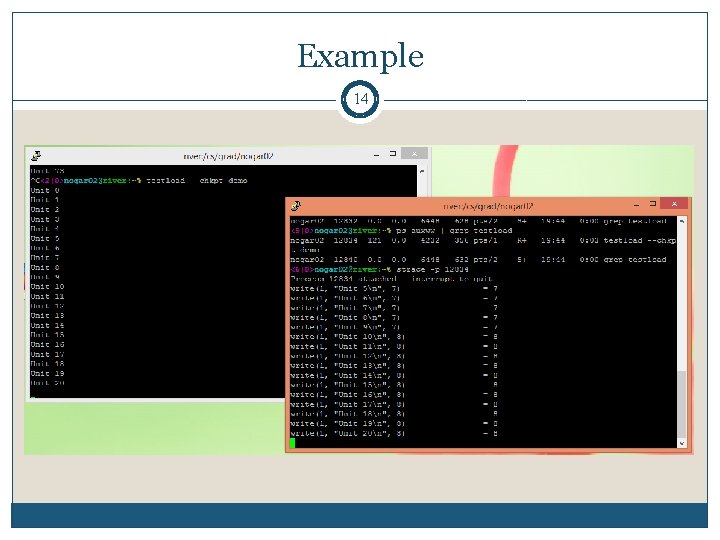Click the front terminal title bar text
The height and width of the screenshot is (540, 720).
coord(488,206)
